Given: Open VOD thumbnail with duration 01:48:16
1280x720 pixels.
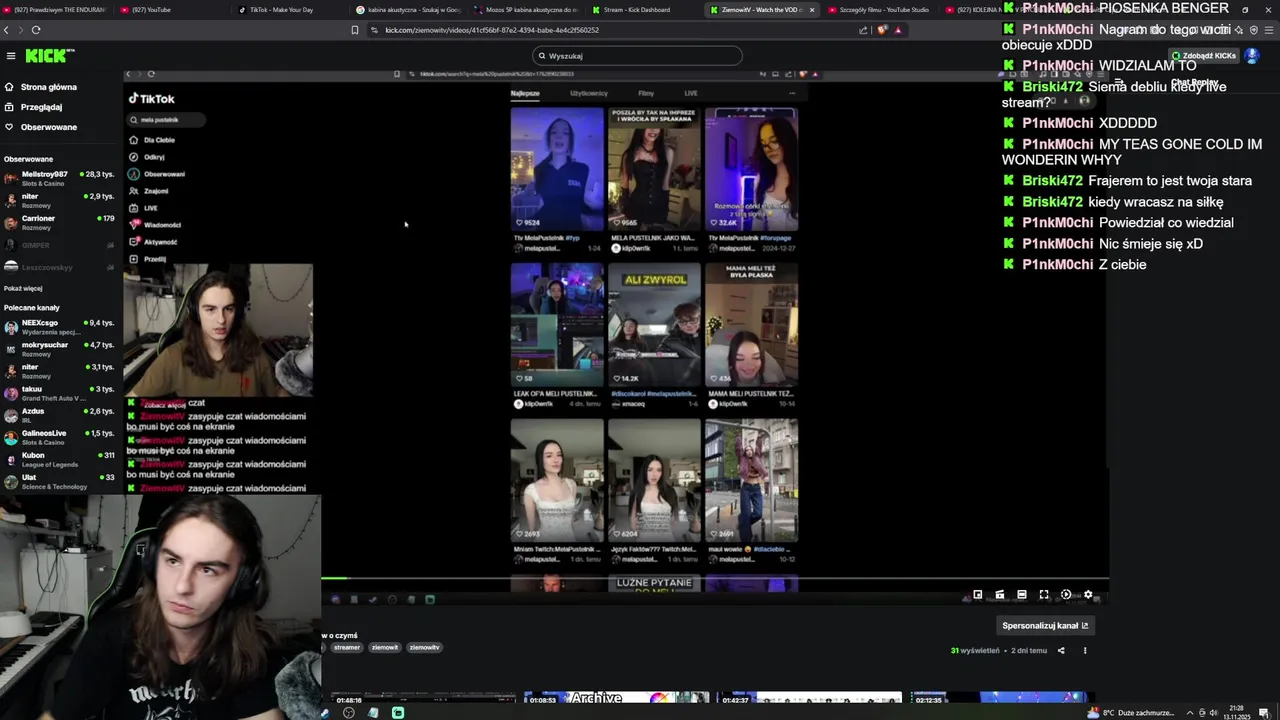Looking at the screenshot, I should (x=422, y=698).
